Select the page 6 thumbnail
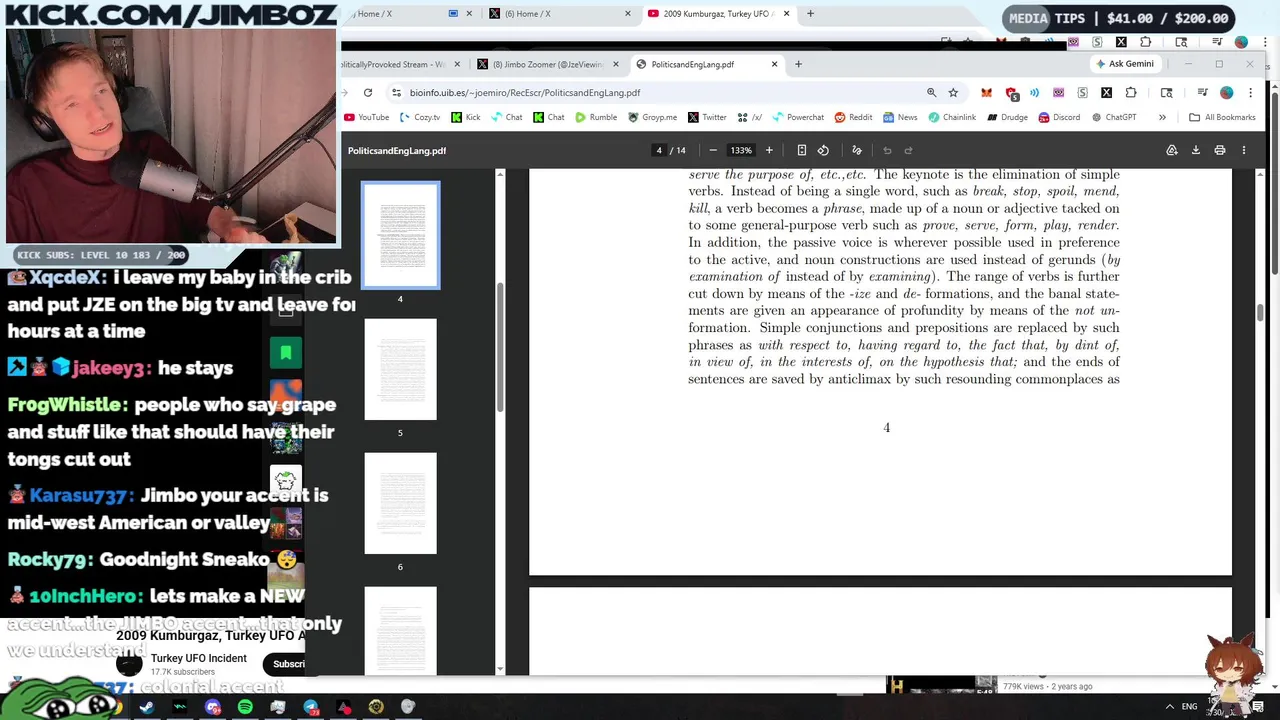Screen dimensions: 1280x720 coord(400,504)
